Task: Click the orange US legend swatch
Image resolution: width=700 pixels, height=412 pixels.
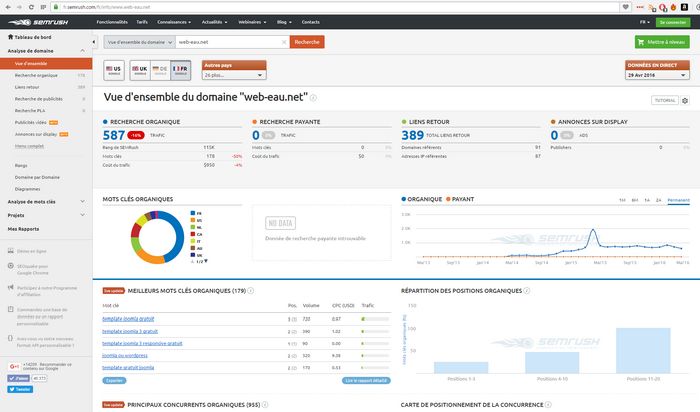Action: coord(193,220)
